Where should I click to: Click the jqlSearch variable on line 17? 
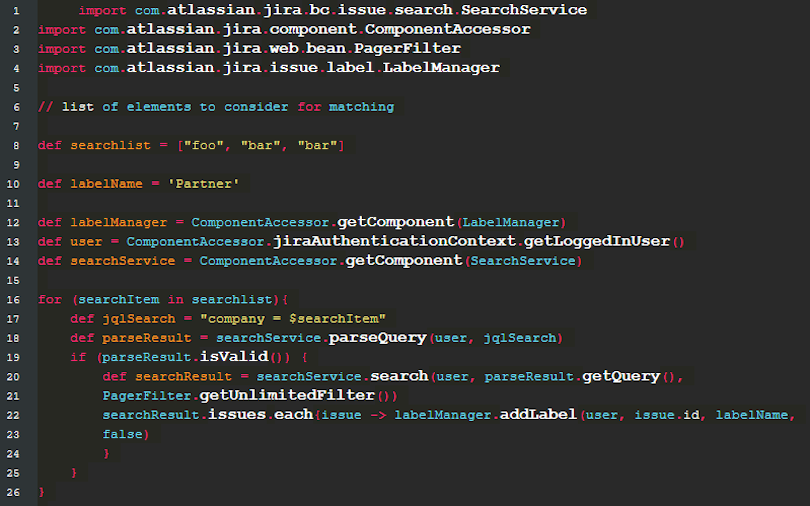[x=139, y=319]
